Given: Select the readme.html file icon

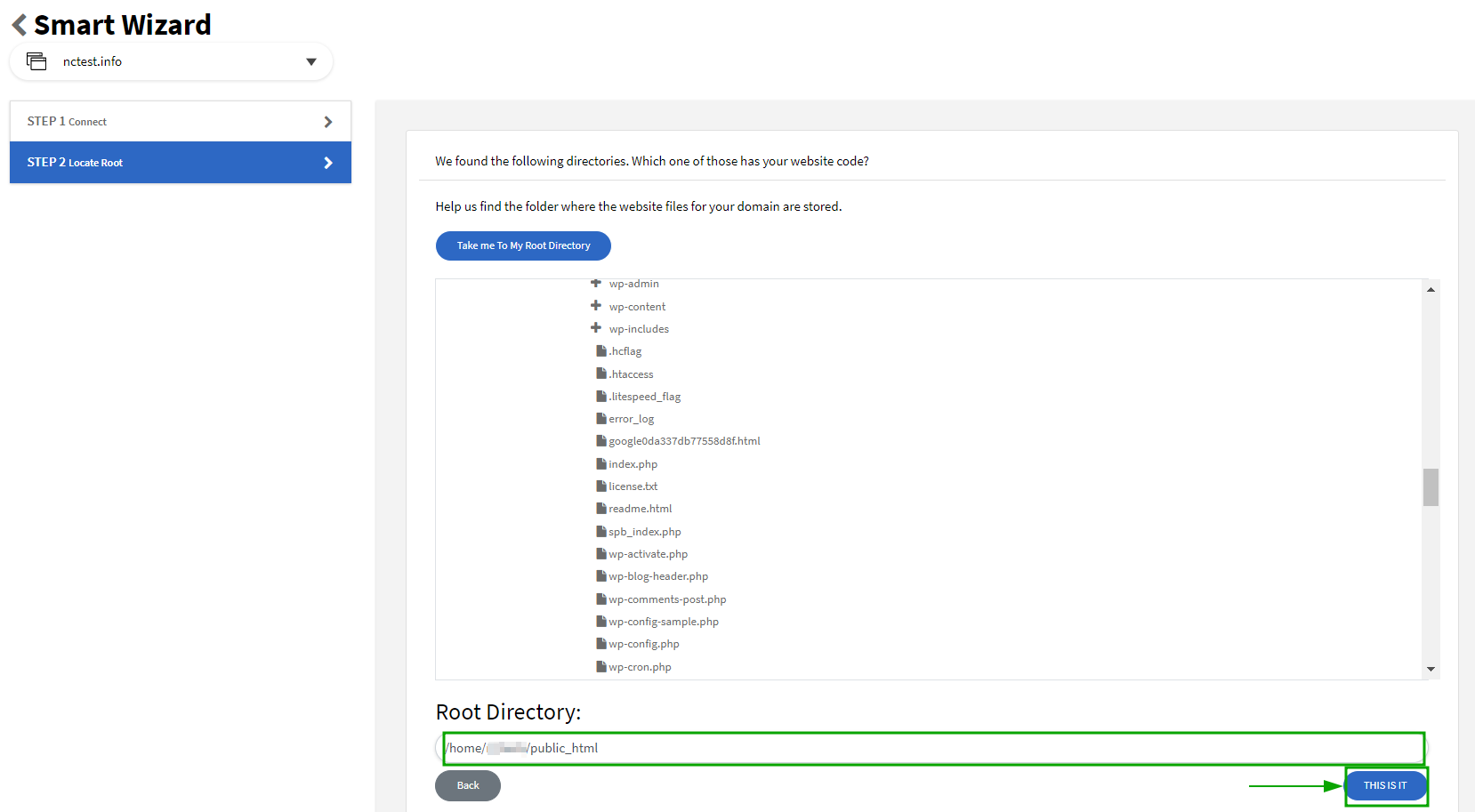Looking at the screenshot, I should (x=601, y=508).
